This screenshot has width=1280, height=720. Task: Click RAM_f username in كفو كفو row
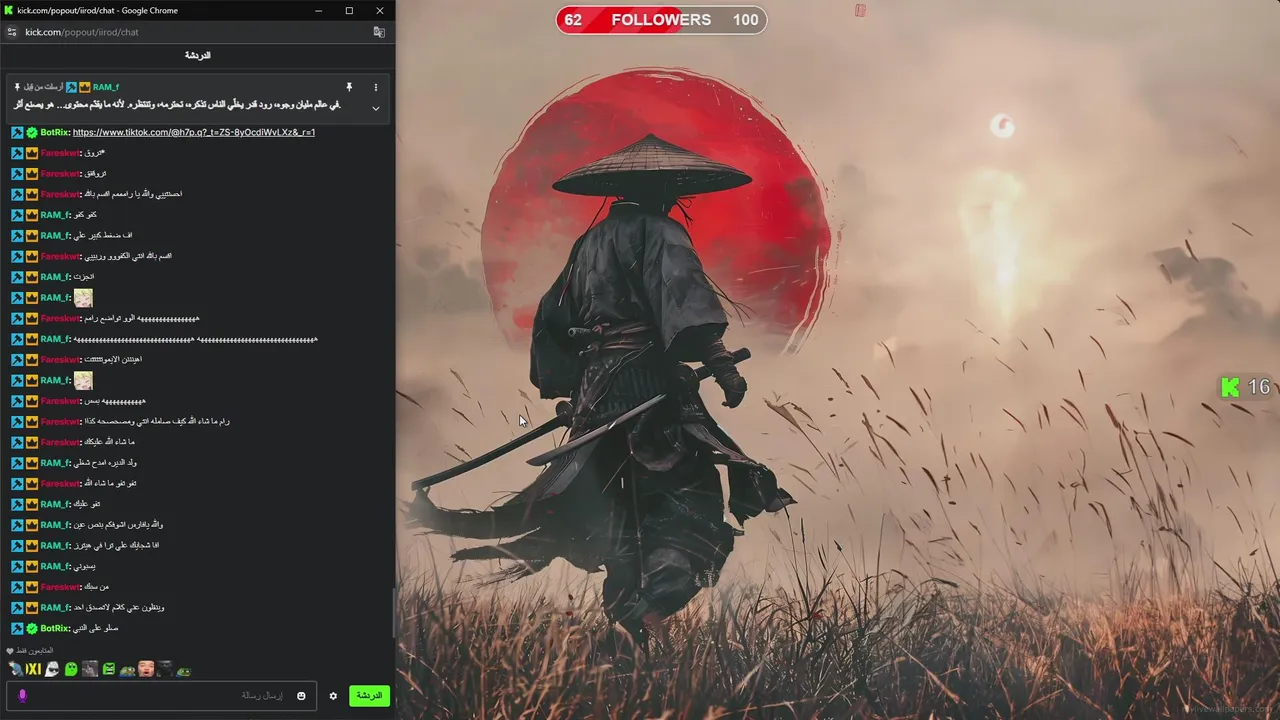[54, 215]
